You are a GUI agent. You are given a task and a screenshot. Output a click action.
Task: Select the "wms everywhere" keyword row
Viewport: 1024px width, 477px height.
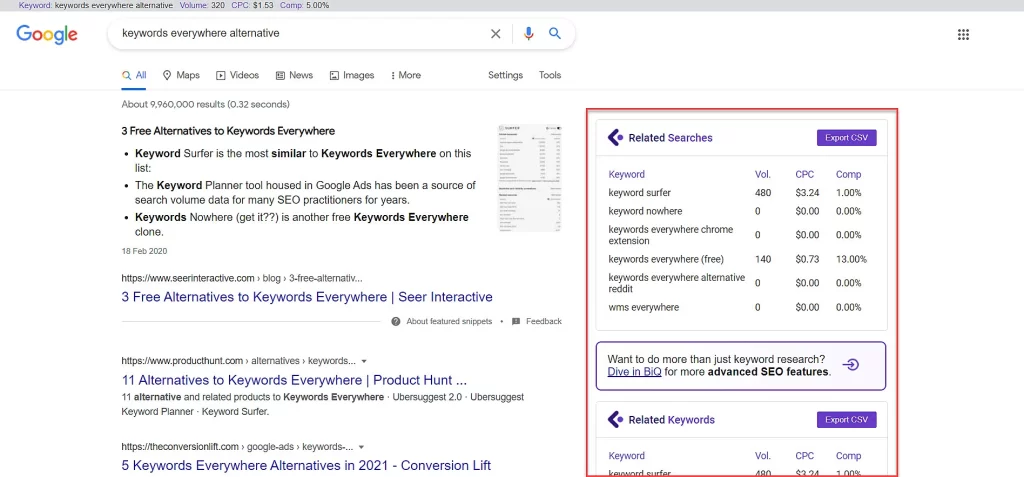click(x=742, y=307)
